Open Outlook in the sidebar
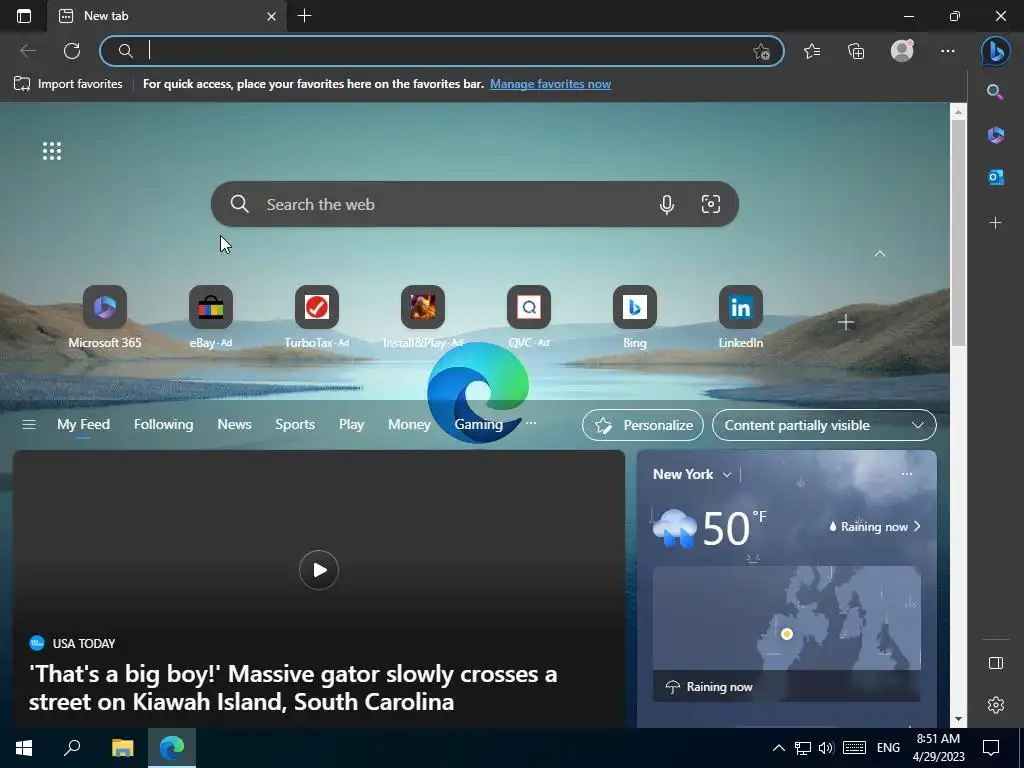This screenshot has width=1024, height=768. (x=995, y=177)
